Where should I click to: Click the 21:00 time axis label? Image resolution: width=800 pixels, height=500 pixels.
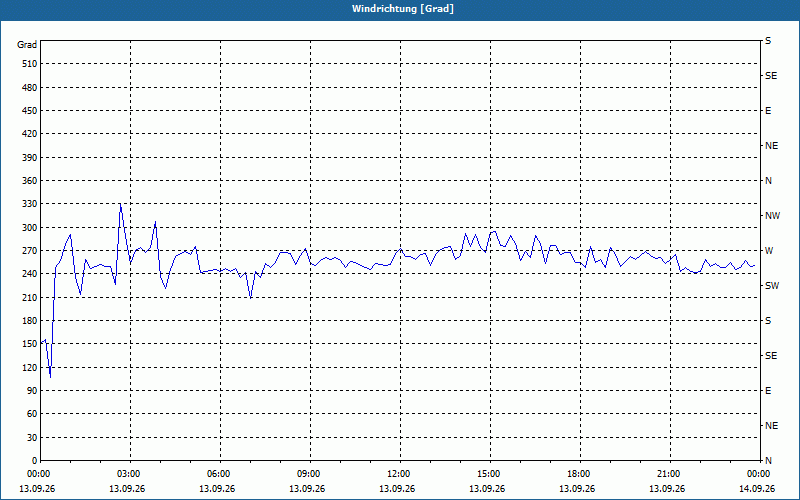[670, 474]
